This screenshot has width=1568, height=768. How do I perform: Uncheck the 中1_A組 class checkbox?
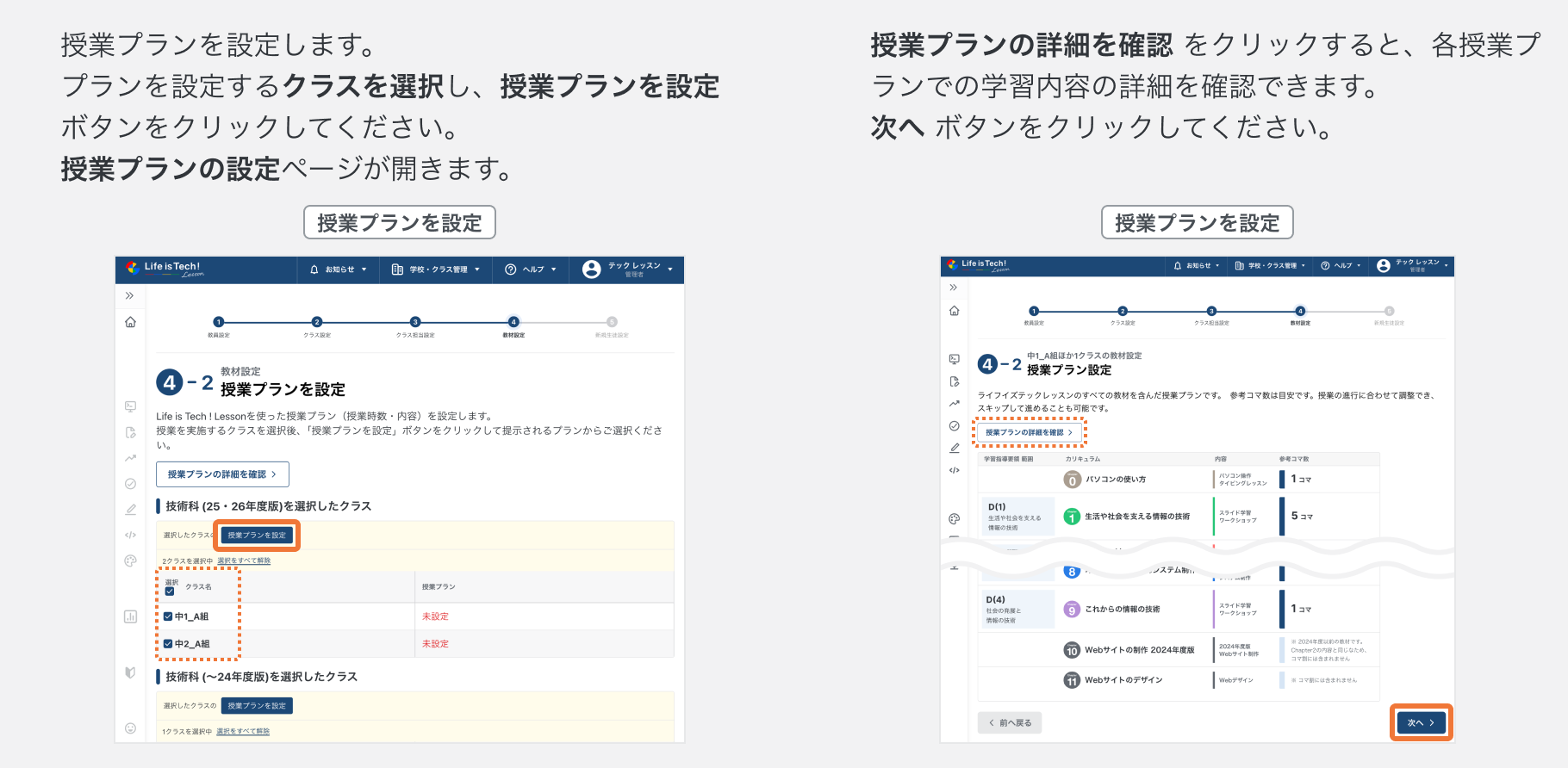pyautogui.click(x=168, y=616)
